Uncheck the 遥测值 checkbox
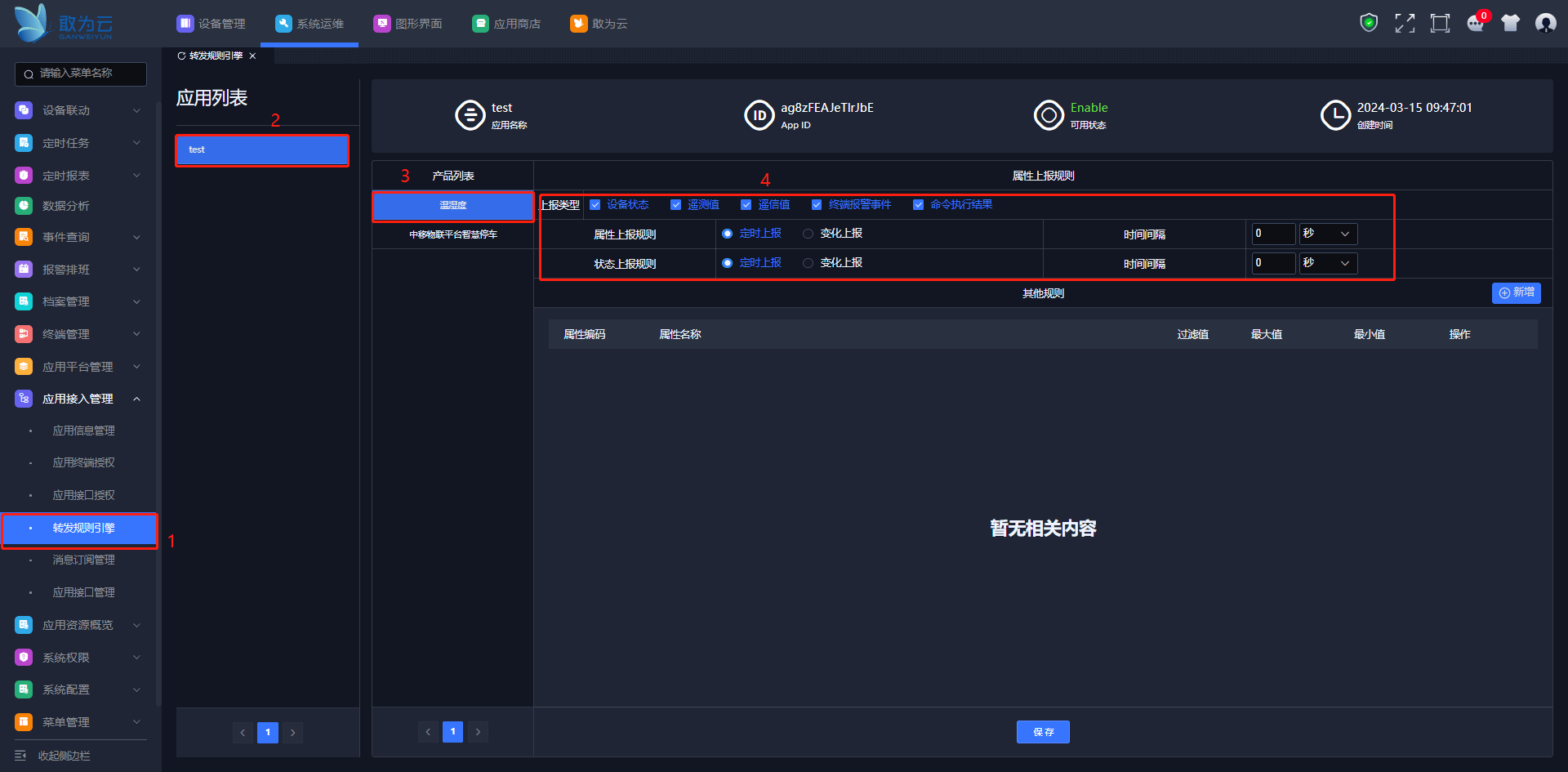The width and height of the screenshot is (1568, 772). [676, 205]
